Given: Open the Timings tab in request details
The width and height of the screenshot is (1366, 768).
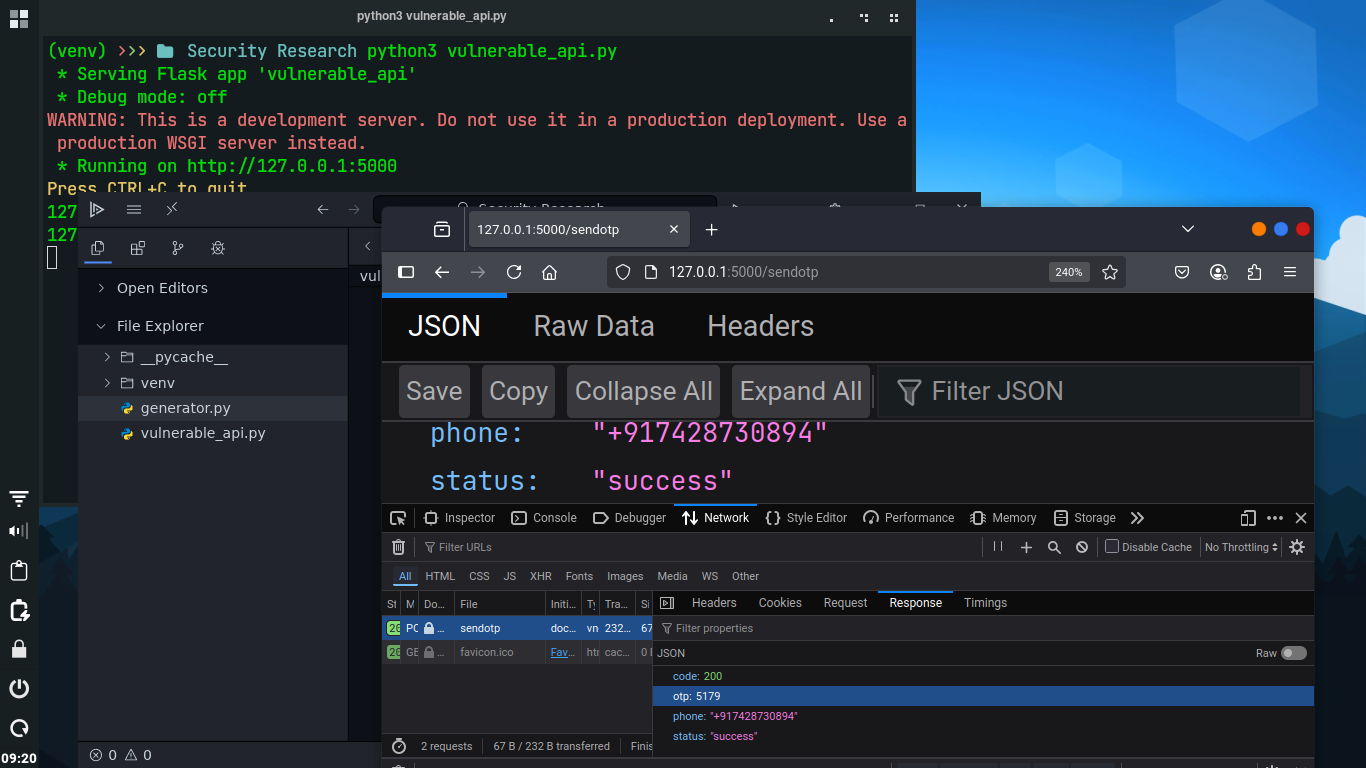Looking at the screenshot, I should pos(985,603).
